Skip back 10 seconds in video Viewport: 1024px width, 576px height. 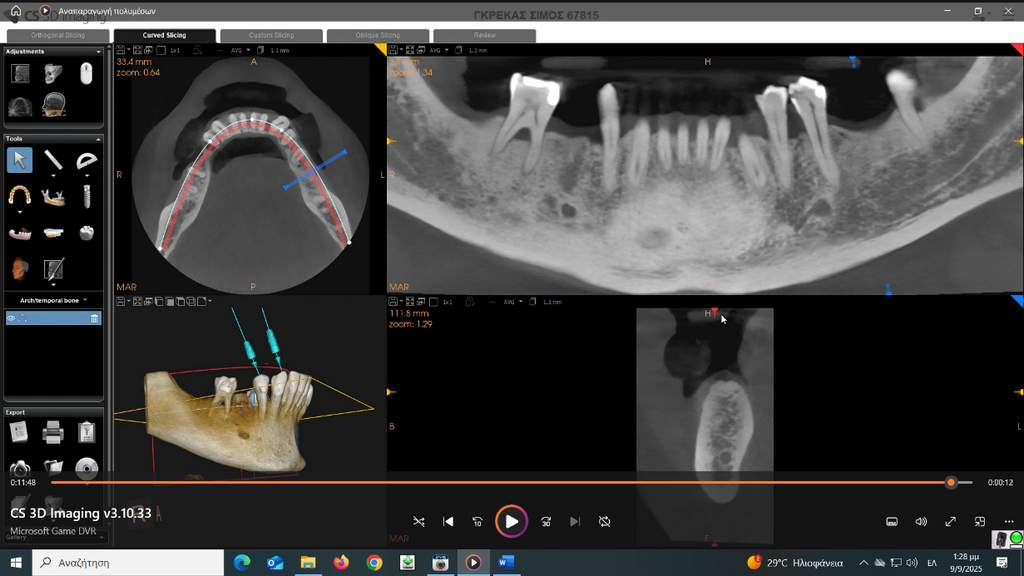477,521
